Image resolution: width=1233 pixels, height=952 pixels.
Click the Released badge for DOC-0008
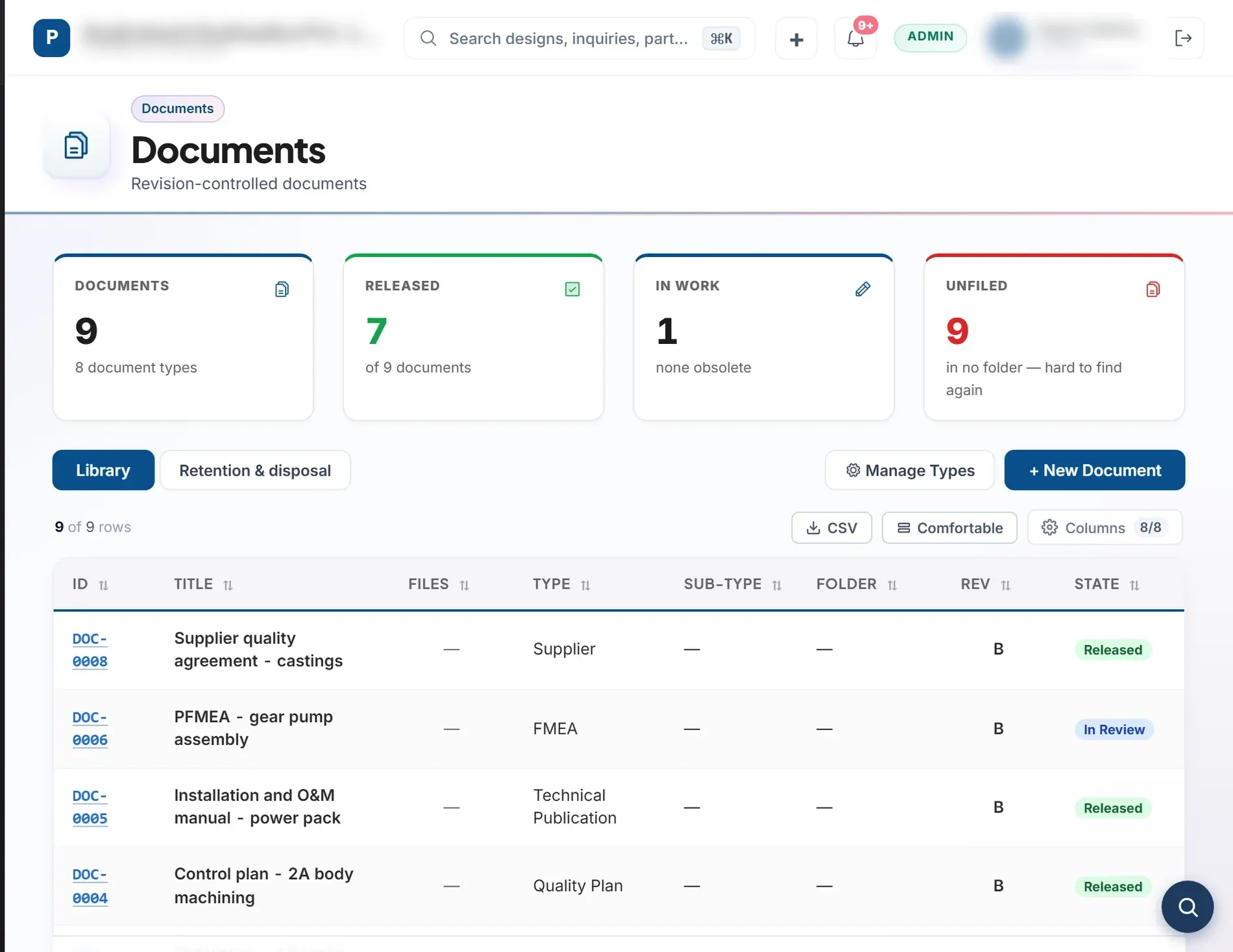pyautogui.click(x=1113, y=650)
